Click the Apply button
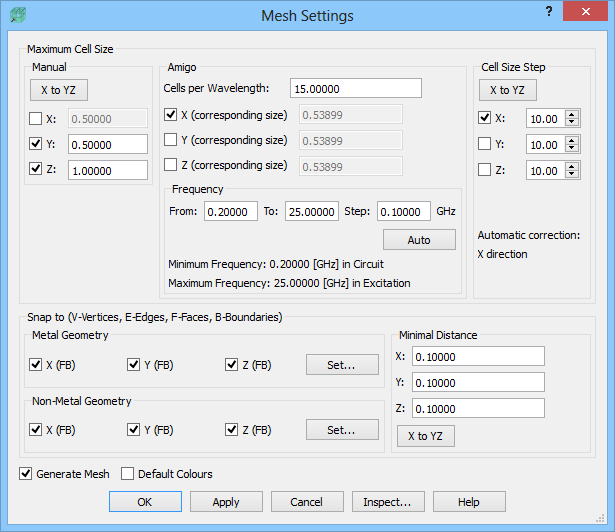Image resolution: width=615 pixels, height=532 pixels. coord(226,501)
